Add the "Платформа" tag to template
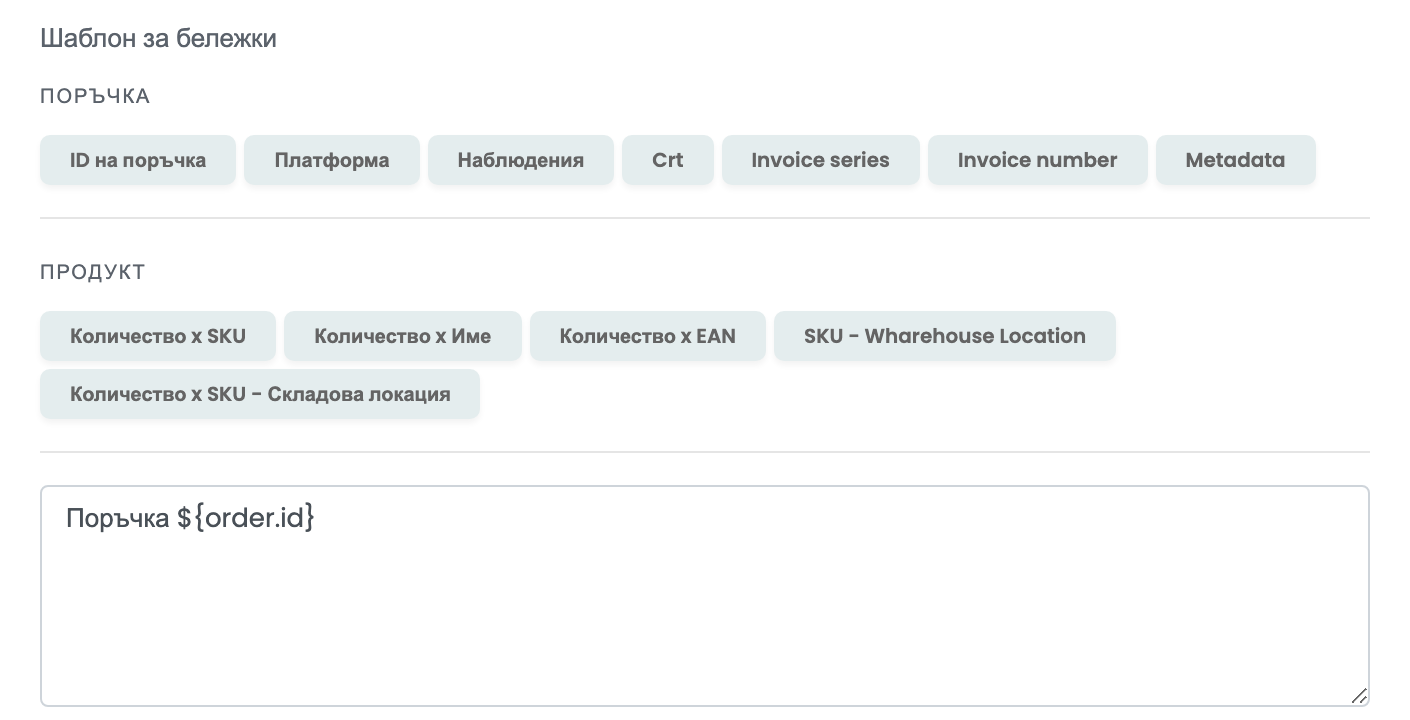1410x720 pixels. click(x=332, y=160)
